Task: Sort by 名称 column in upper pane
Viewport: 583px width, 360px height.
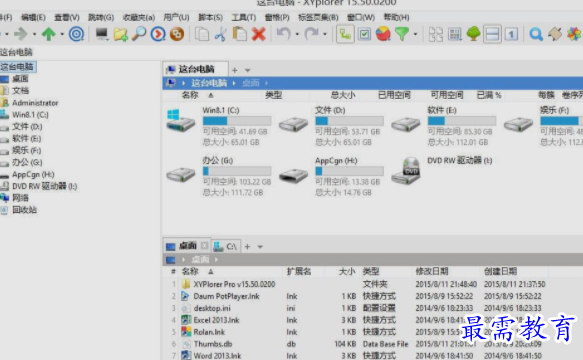Action: pos(190,95)
